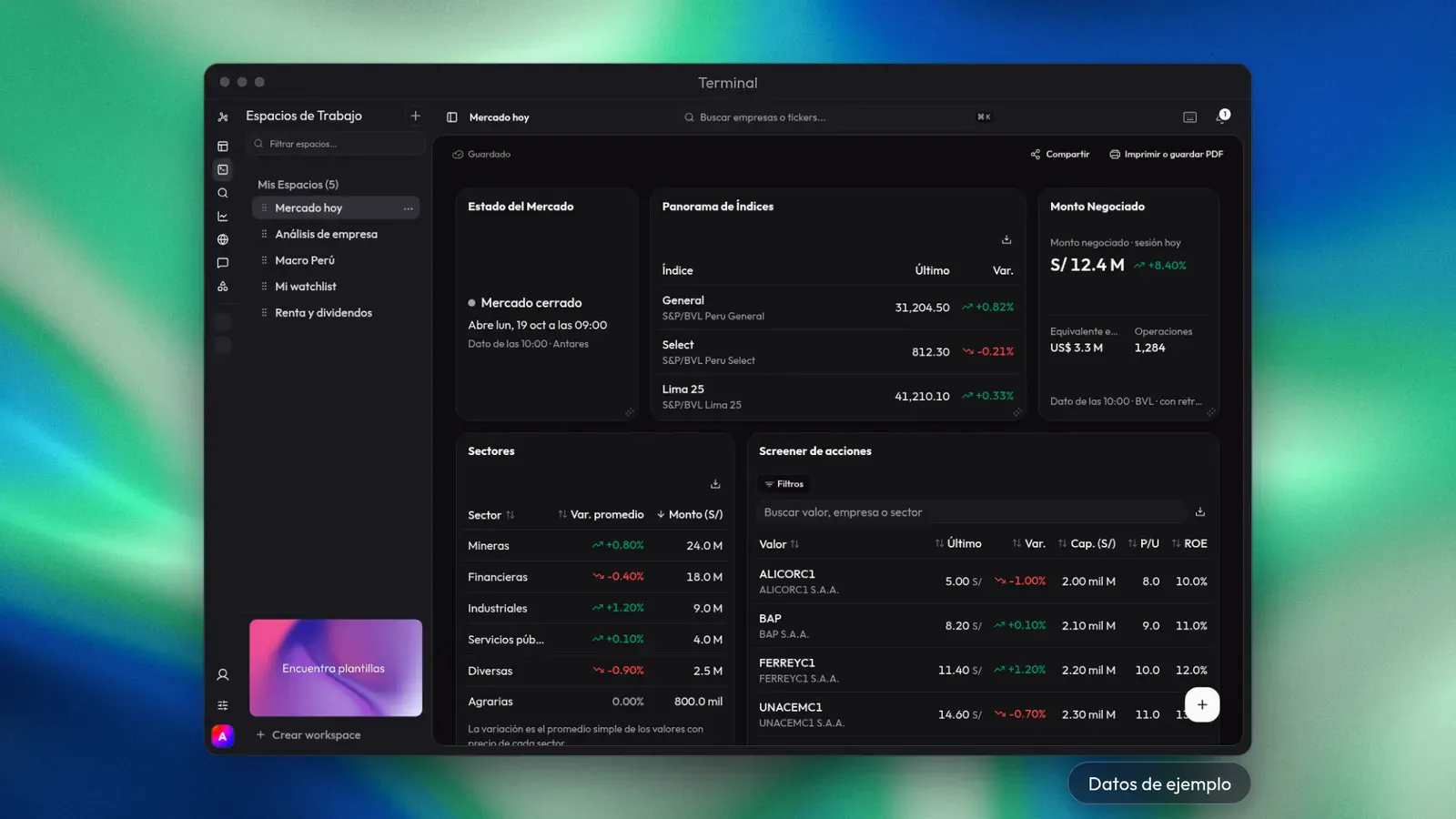Click the Mineras sector row
Viewport: 1456px width, 819px height.
(x=595, y=546)
